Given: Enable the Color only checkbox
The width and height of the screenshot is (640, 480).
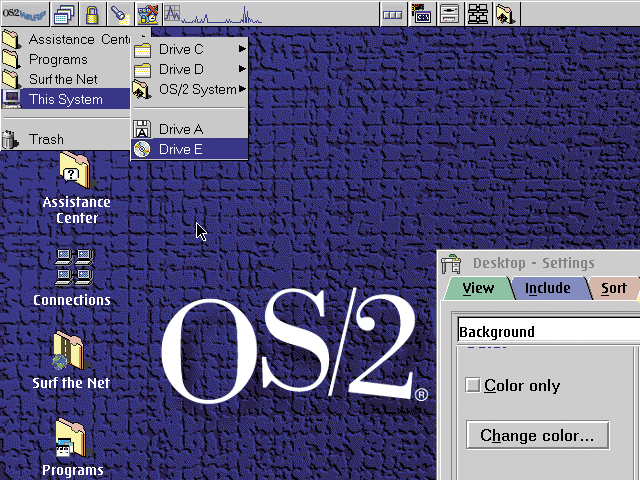Looking at the screenshot, I should 474,386.
